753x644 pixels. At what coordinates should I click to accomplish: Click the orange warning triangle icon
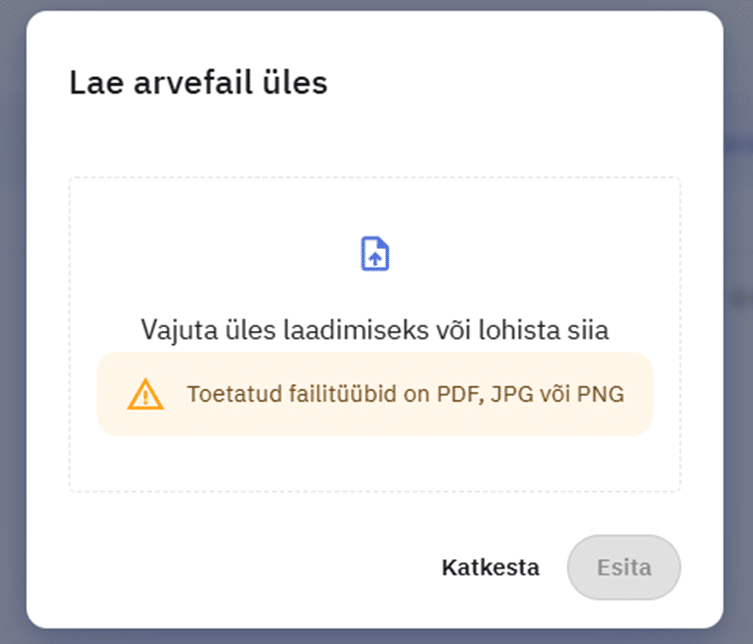(x=145, y=395)
